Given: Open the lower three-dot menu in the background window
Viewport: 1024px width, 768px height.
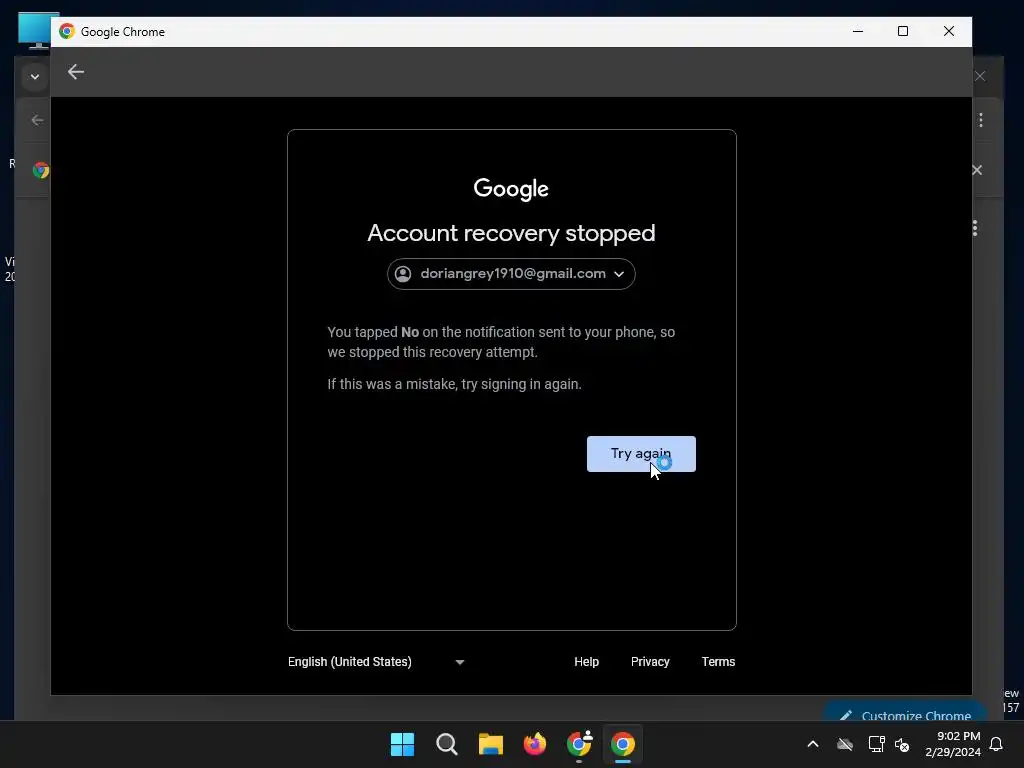Looking at the screenshot, I should coord(974,228).
